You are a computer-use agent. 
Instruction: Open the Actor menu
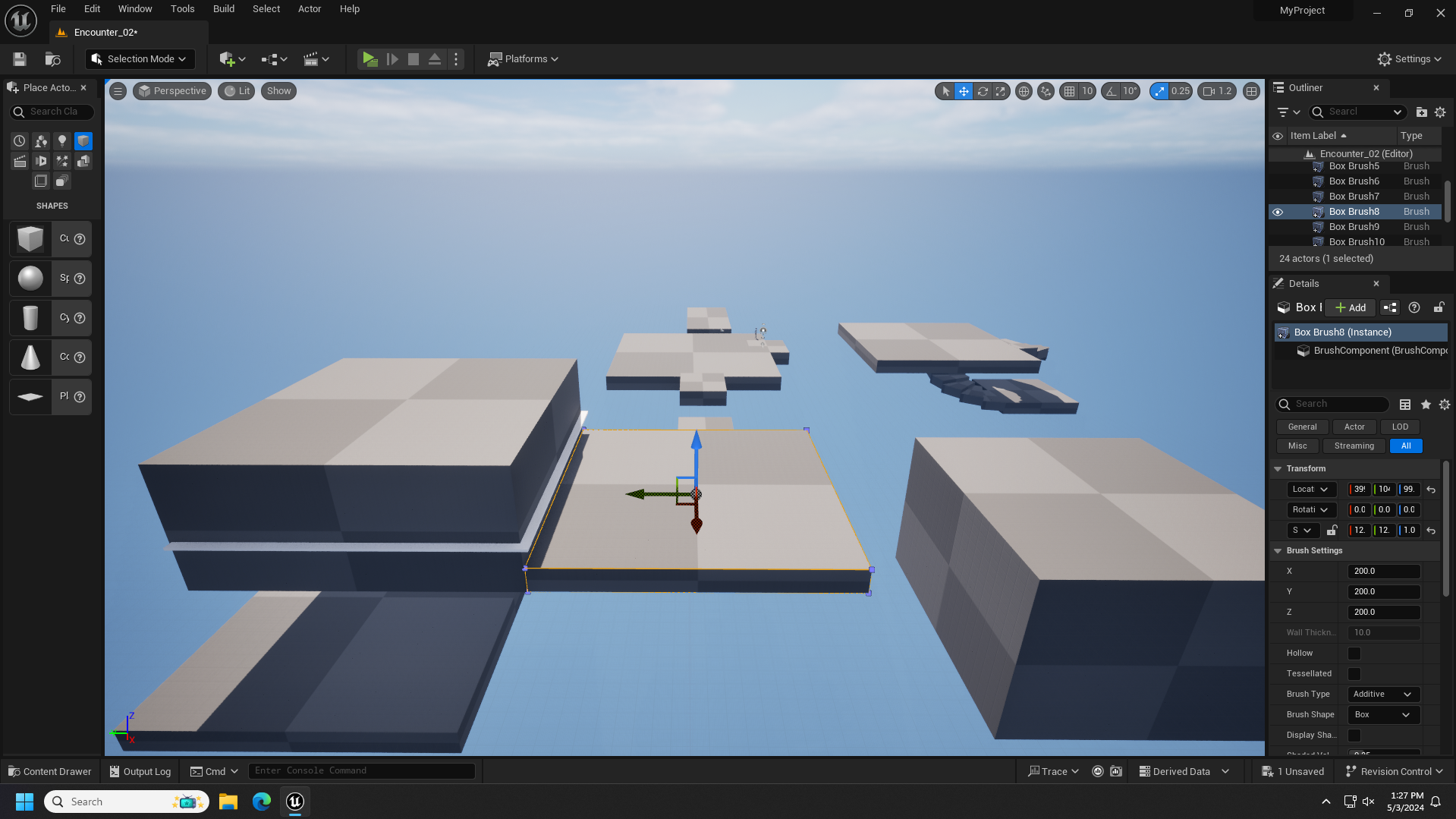pyautogui.click(x=310, y=9)
